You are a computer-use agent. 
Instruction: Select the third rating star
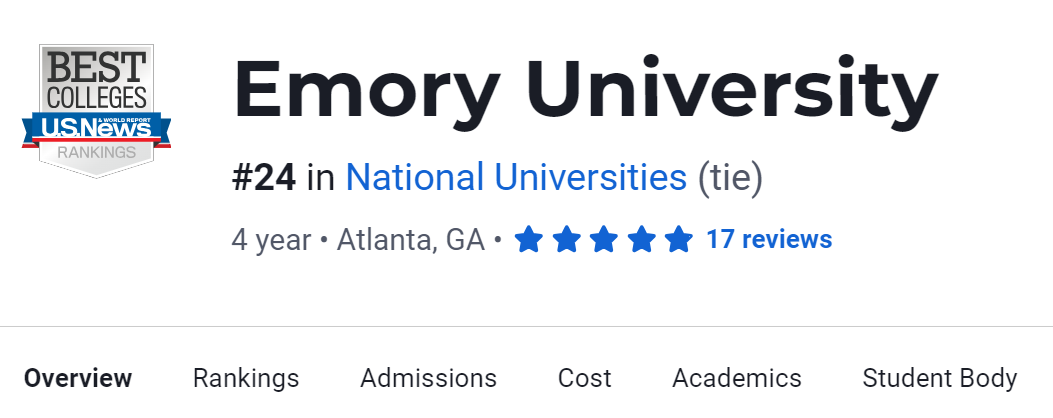[x=603, y=240]
